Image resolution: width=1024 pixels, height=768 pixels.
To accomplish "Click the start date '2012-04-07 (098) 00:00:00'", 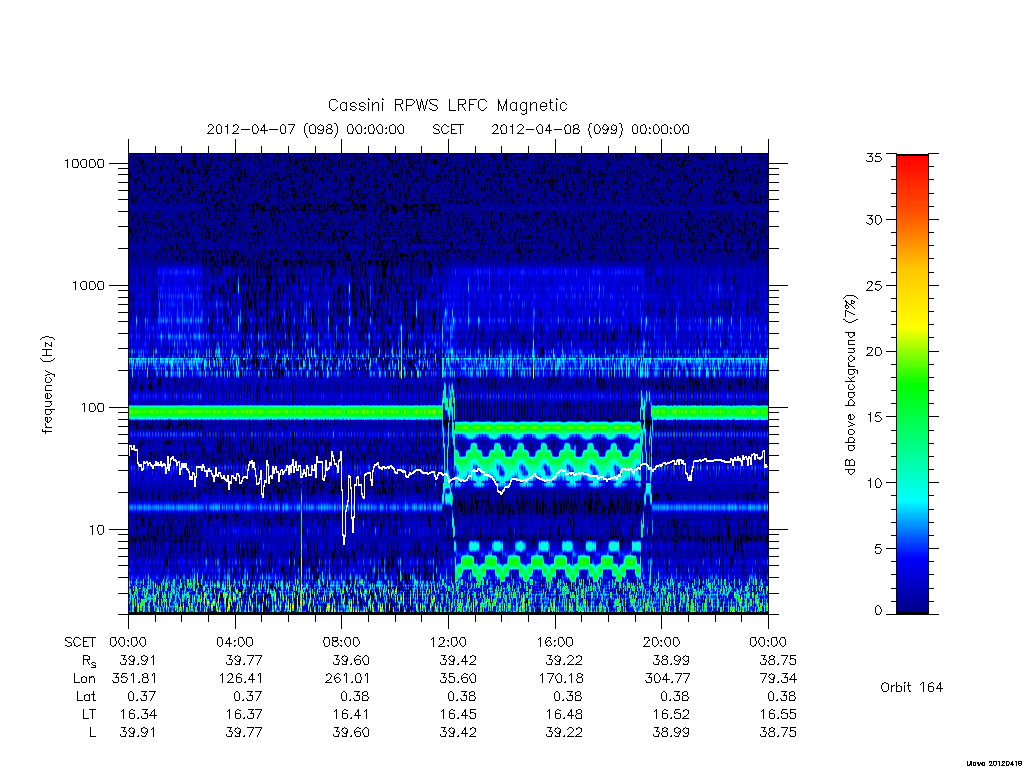I will 306,129.
